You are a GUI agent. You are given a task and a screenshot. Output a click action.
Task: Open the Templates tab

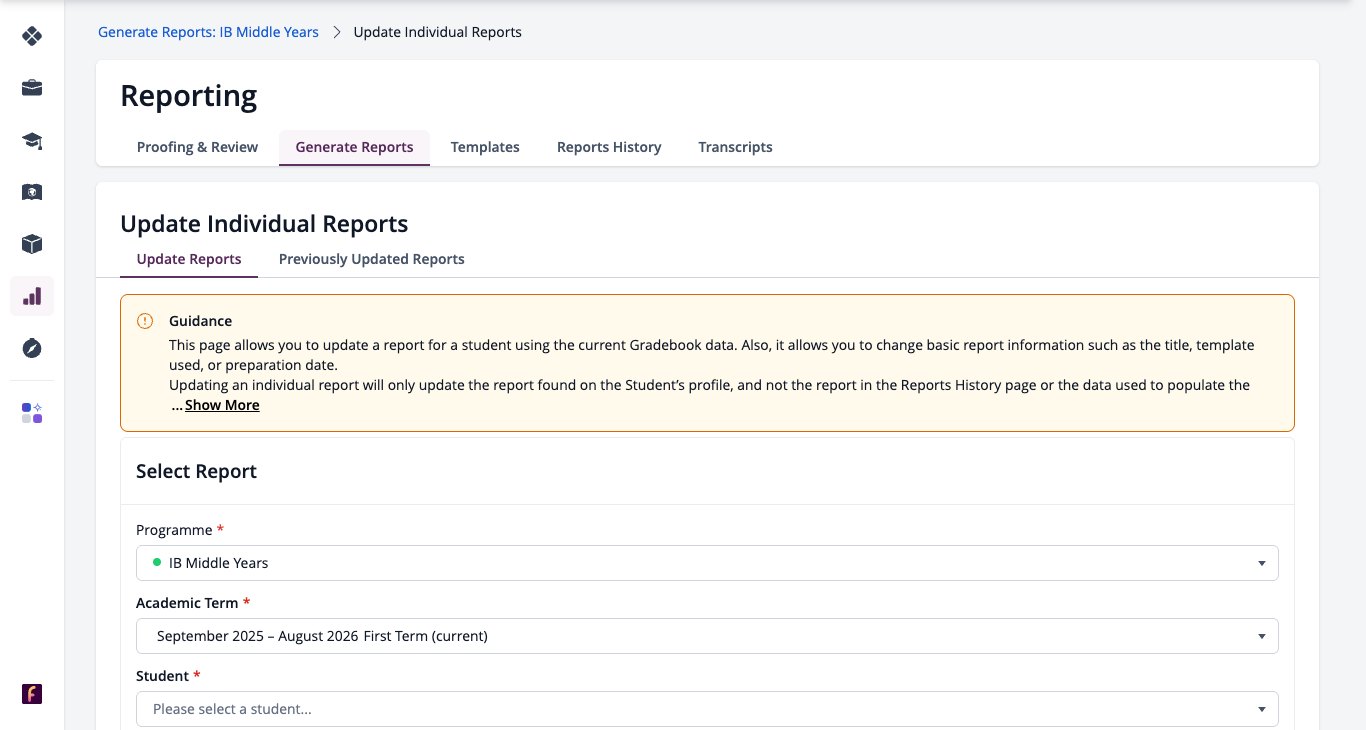485,147
